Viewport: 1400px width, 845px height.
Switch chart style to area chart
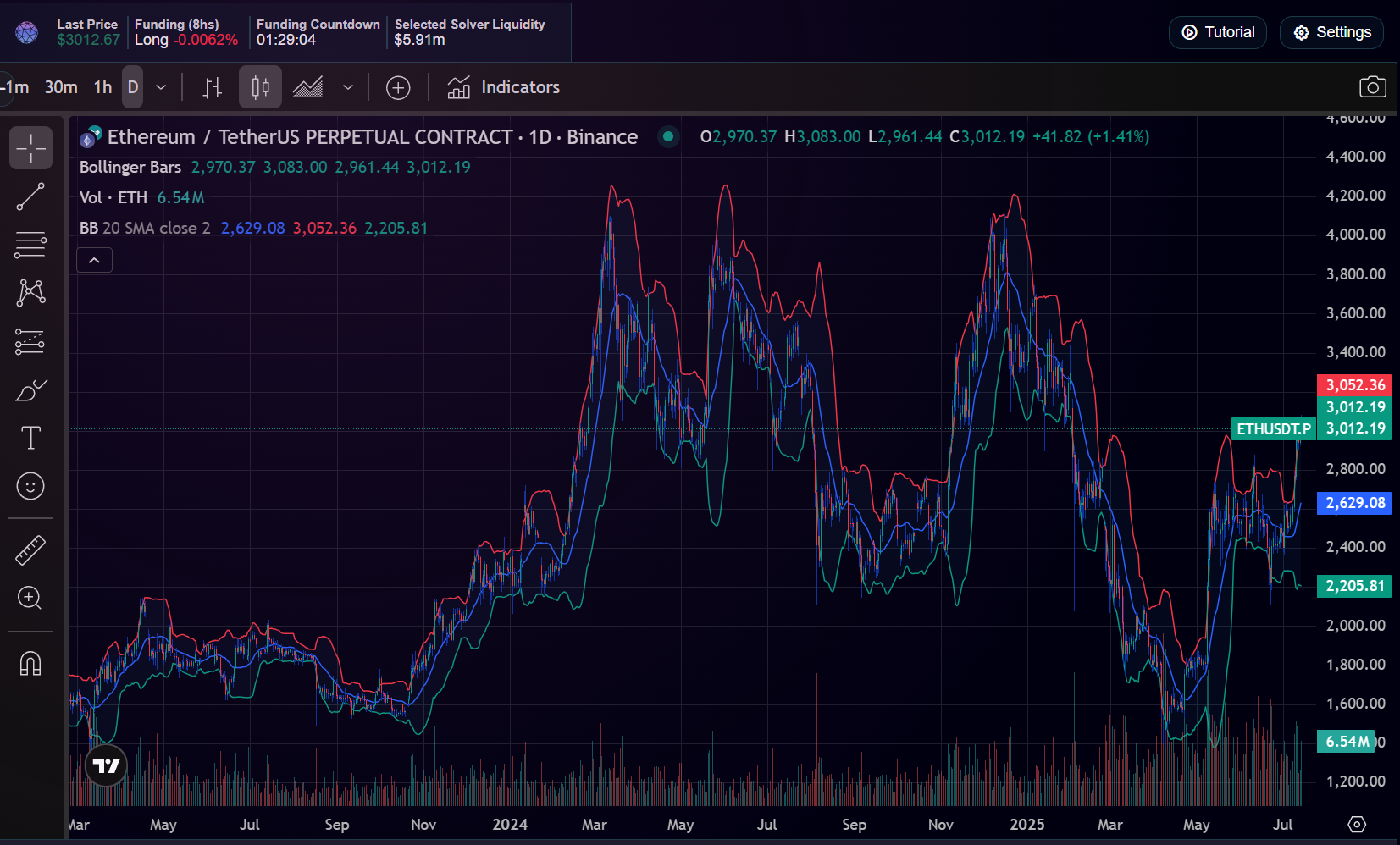click(307, 86)
